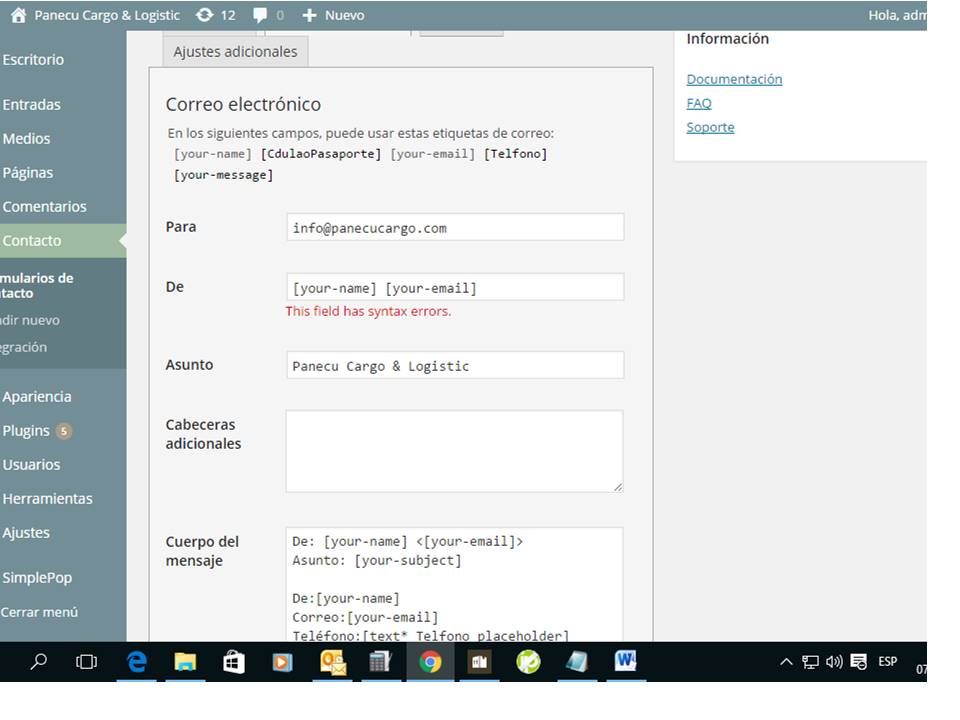This screenshot has width=960, height=720.
Task: Open Outlook from the taskbar
Action: click(332, 662)
